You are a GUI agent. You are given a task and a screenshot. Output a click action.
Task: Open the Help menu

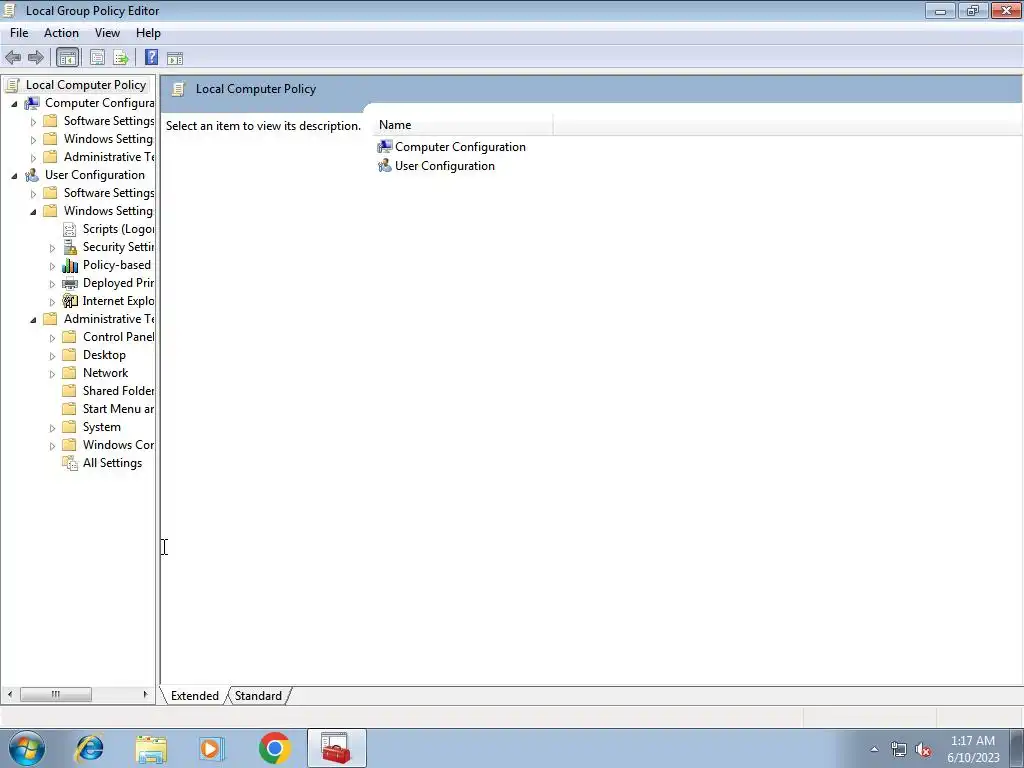[148, 33]
